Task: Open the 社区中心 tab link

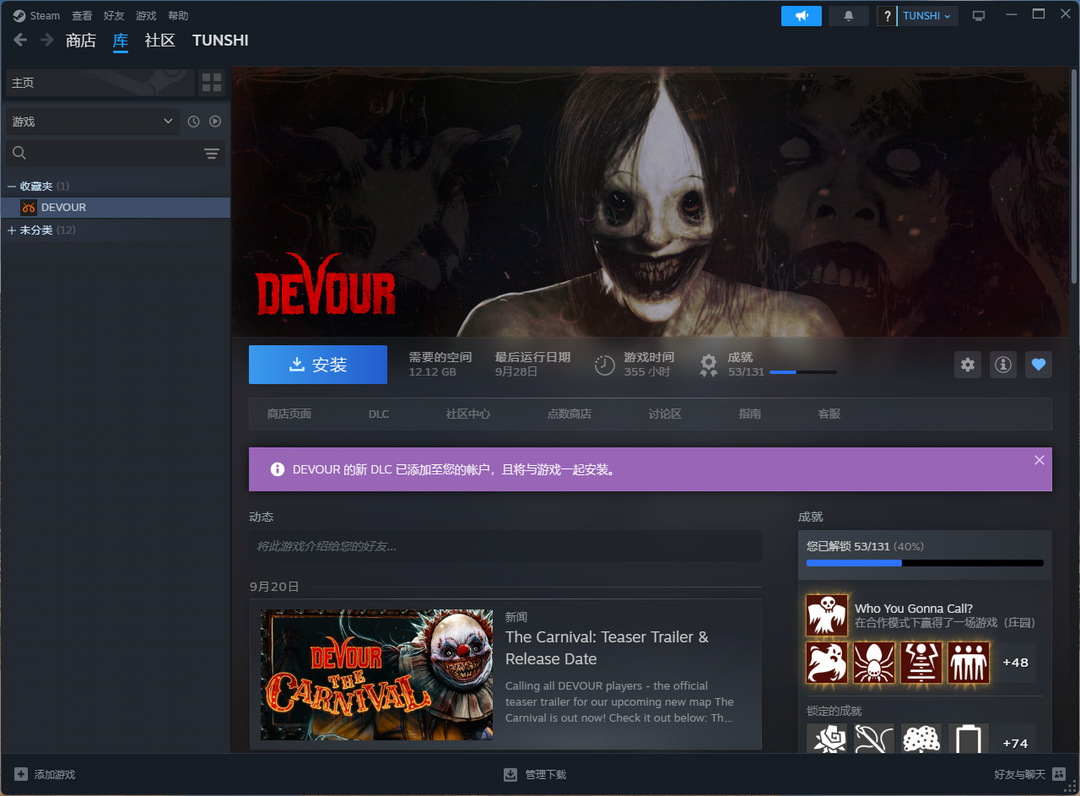Action: (x=467, y=414)
